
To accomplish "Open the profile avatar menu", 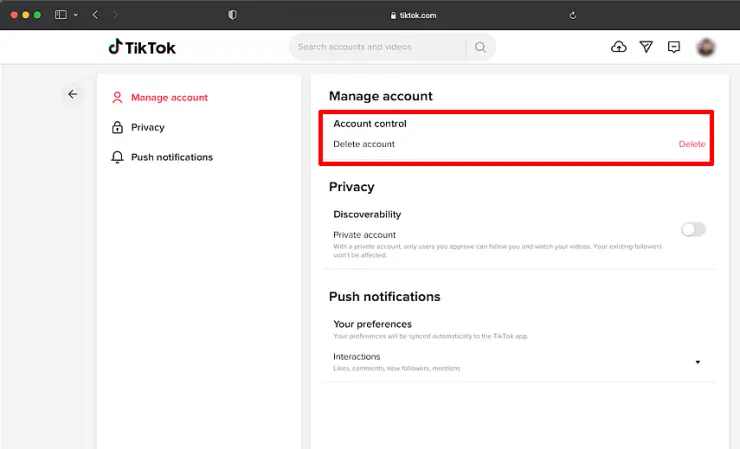I will tap(706, 47).
